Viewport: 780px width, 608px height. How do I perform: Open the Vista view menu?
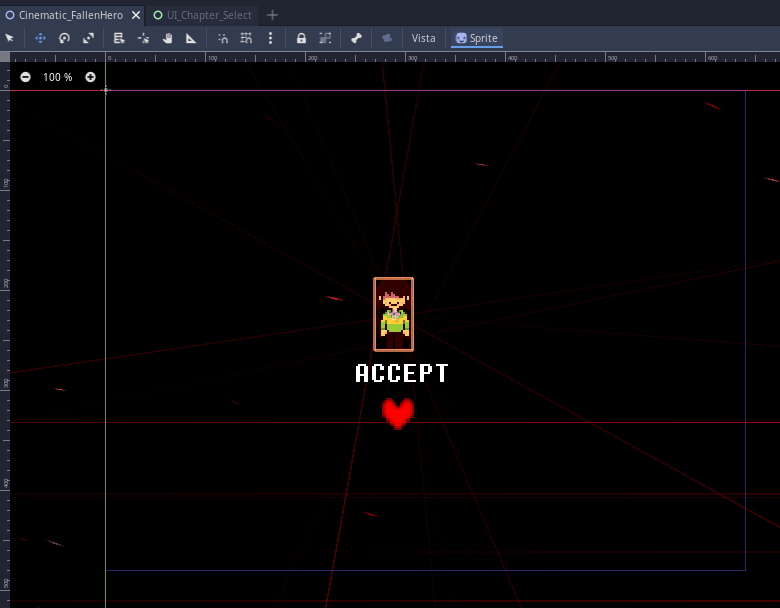[423, 38]
